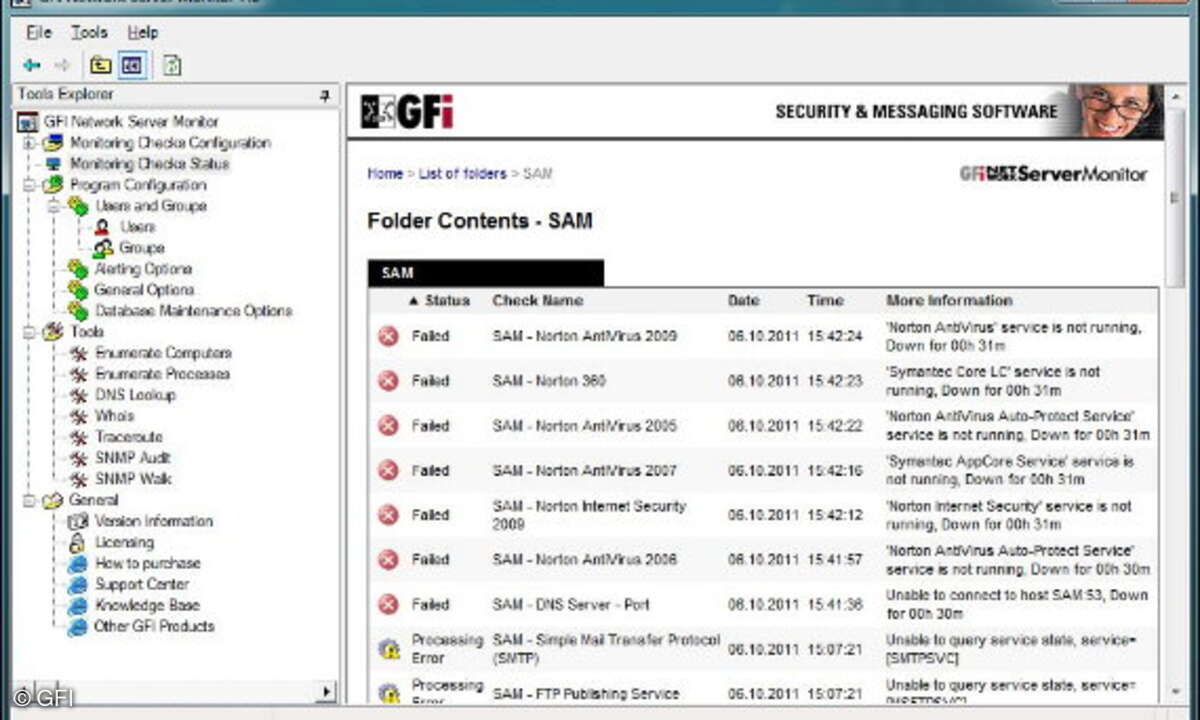Sort table by Time column
1200x720 pixels.
825,300
